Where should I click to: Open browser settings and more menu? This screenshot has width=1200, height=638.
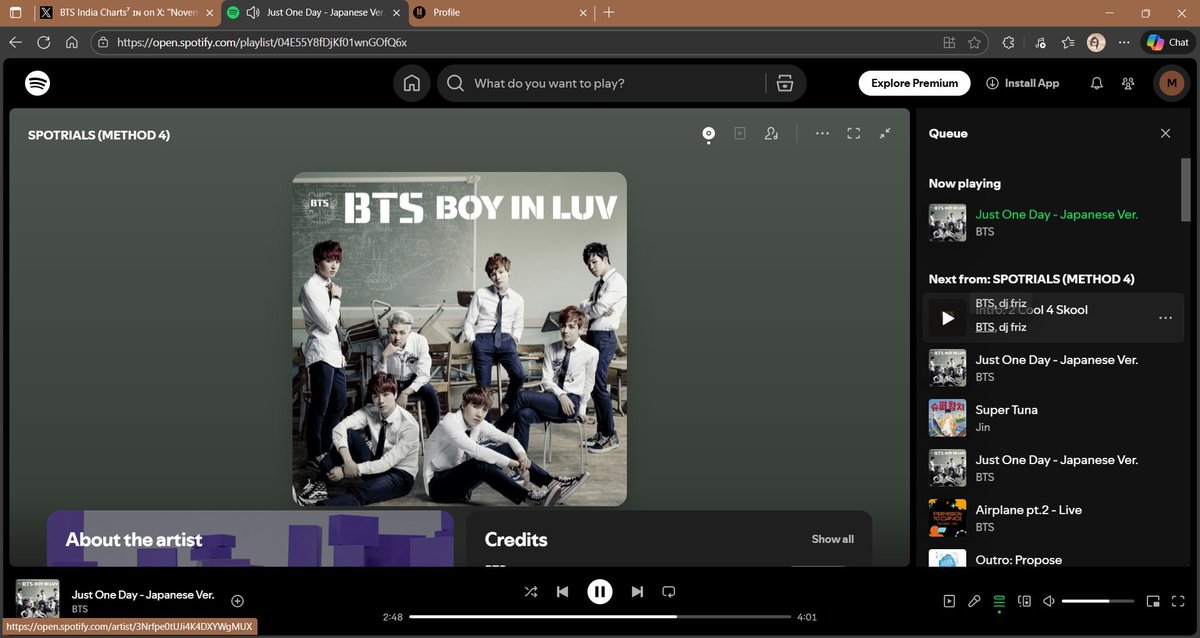pos(1124,43)
